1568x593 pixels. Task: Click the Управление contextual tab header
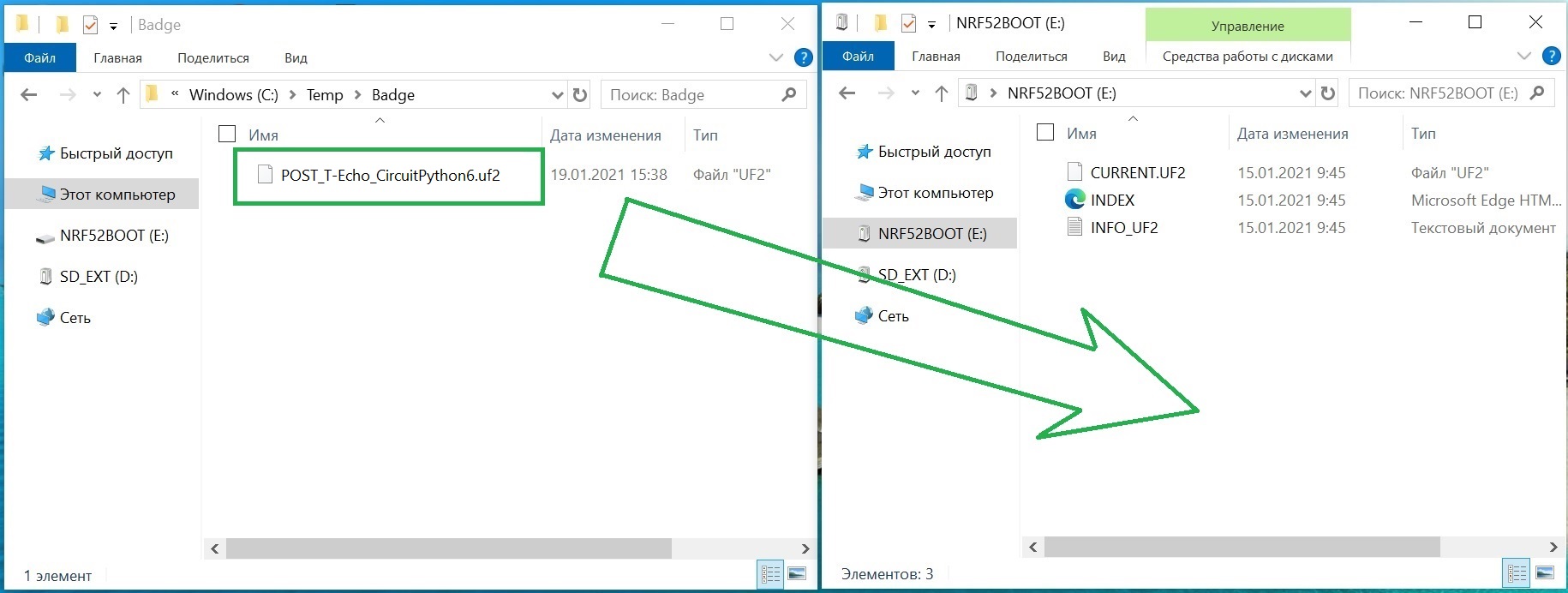coord(1248,26)
